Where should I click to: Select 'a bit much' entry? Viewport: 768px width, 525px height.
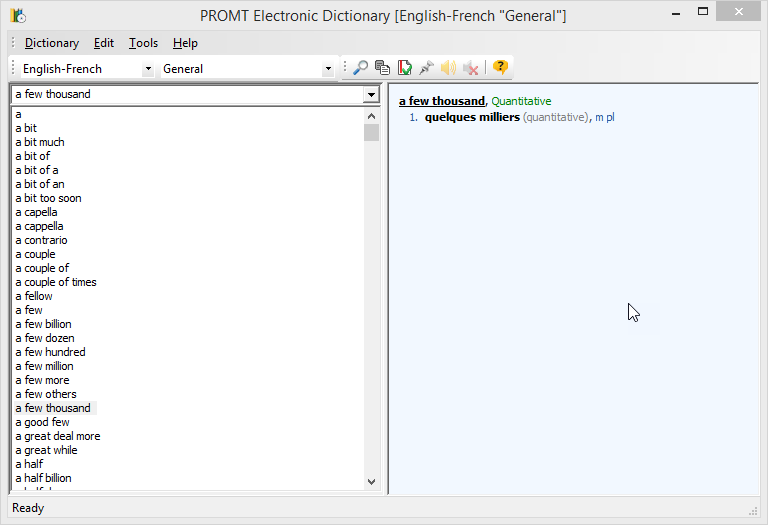point(40,142)
